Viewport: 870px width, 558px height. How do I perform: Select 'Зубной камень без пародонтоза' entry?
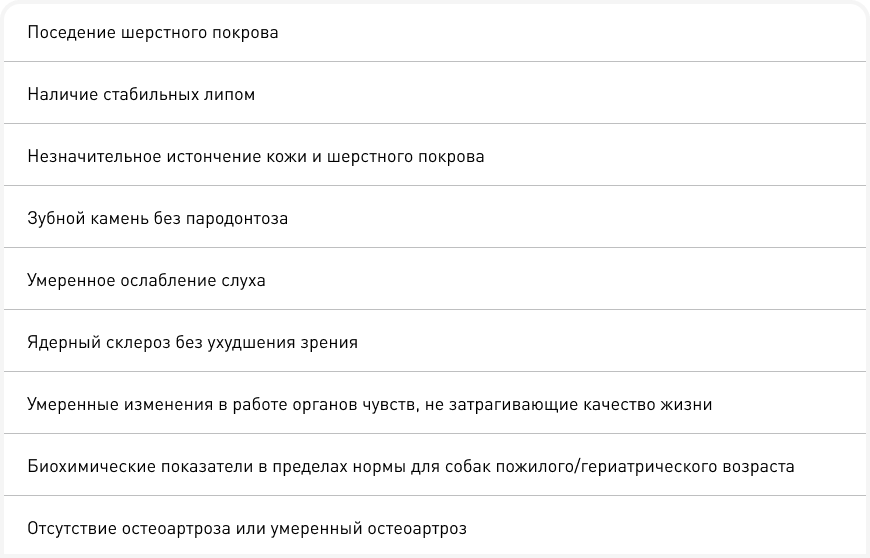point(157,219)
